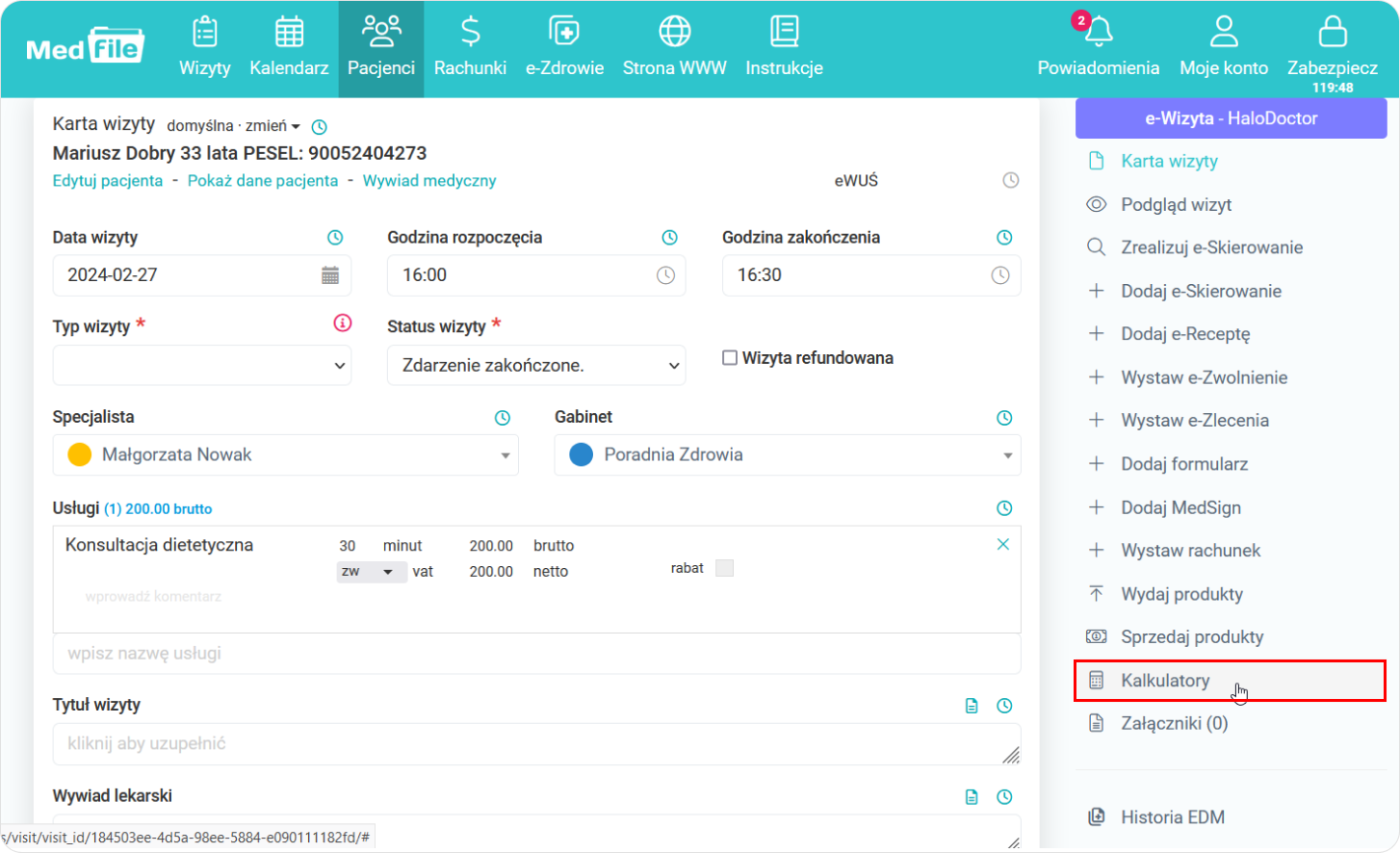Open the Kalendarz section
Image resolution: width=1400 pixels, height=853 pixels.
289,47
